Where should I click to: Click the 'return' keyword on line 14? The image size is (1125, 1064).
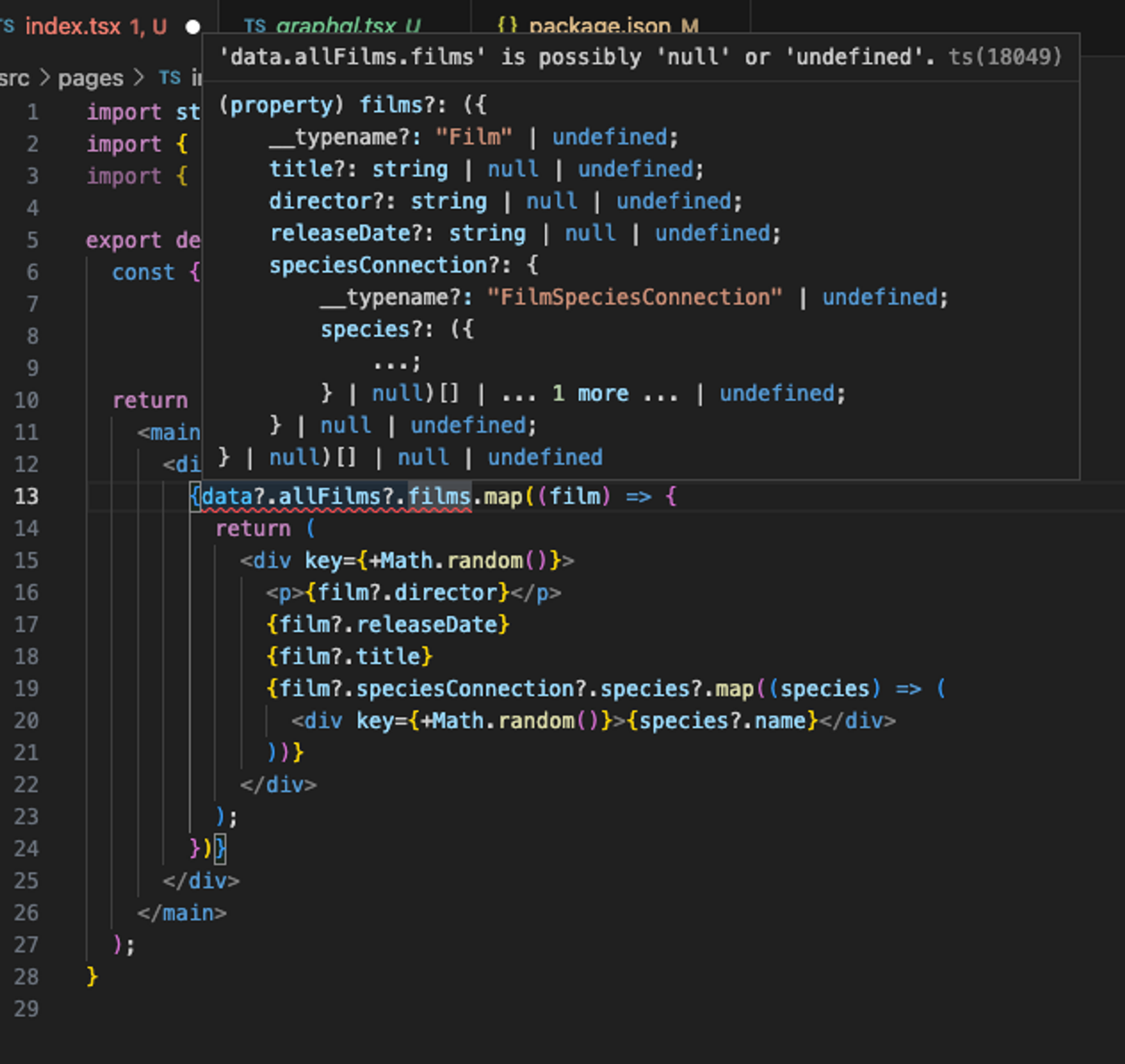coord(253,529)
